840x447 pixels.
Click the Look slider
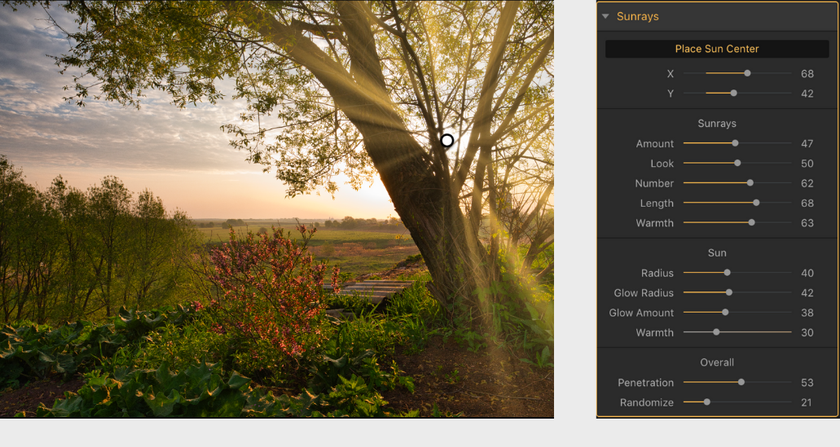pyautogui.click(x=737, y=163)
